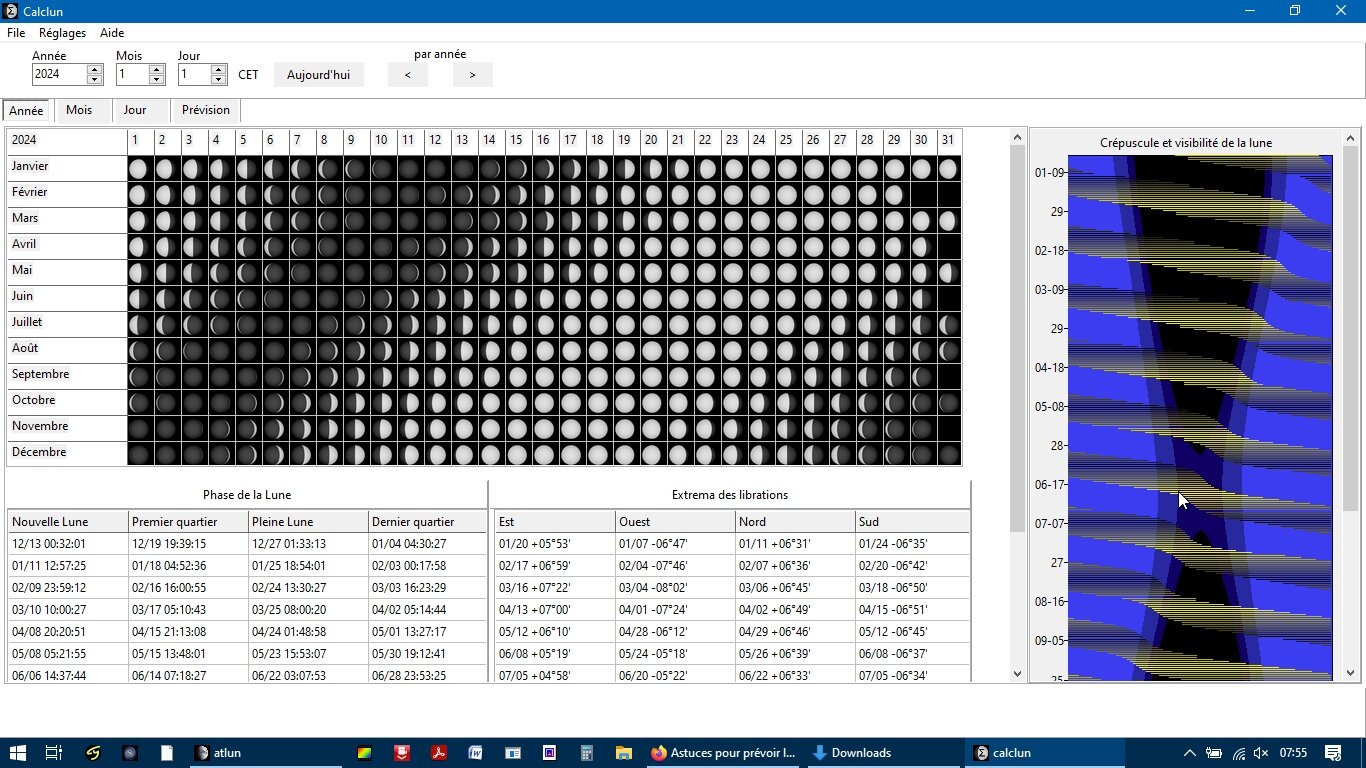Click scroll-down arrow of twilight chart panel

click(x=1351, y=674)
